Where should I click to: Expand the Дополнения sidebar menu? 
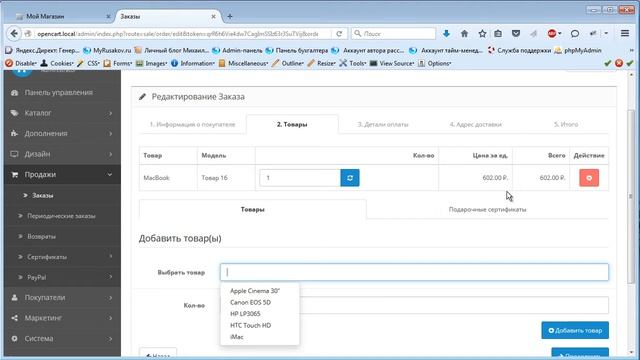[62, 133]
